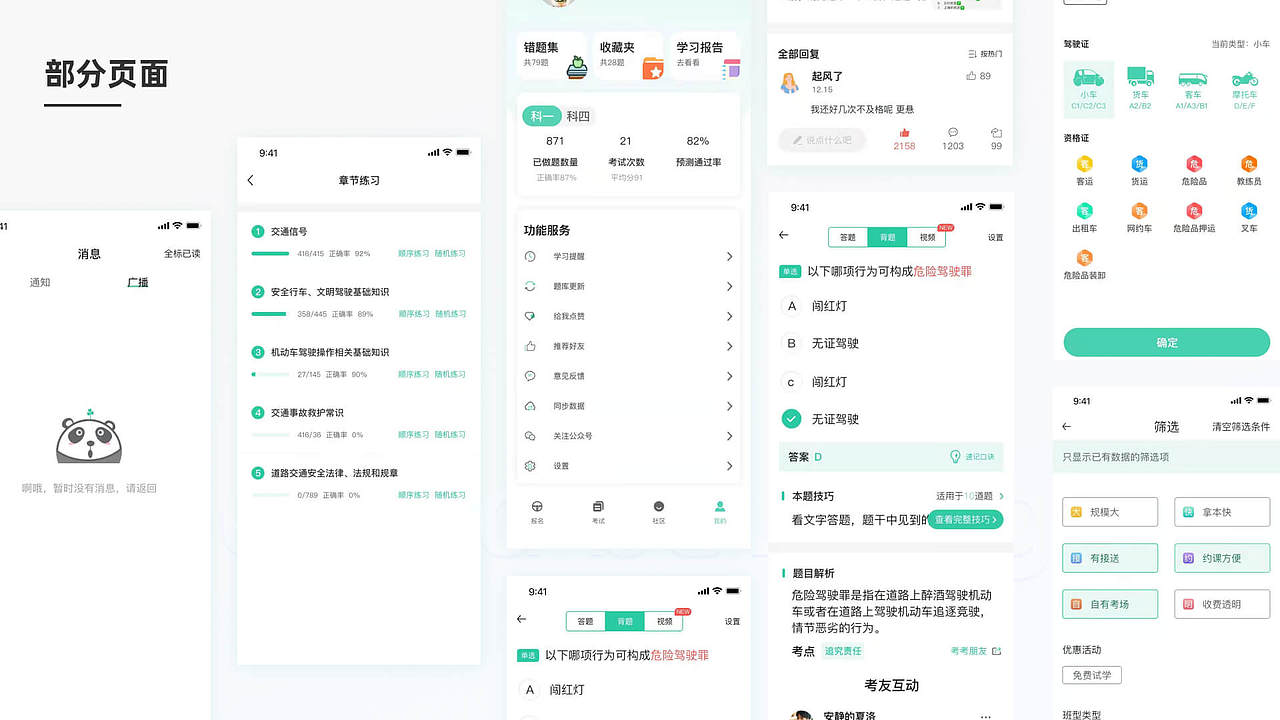This screenshot has width=1280, height=720.
Task: Select the 摩托车 D/E/F motorcycle icon
Action: pyautogui.click(x=1245, y=78)
